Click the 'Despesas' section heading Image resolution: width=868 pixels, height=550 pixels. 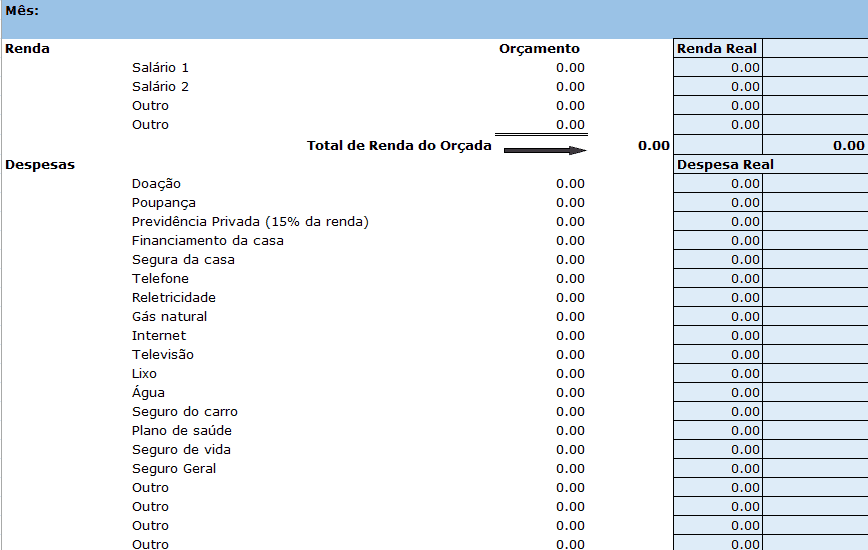[39, 165]
